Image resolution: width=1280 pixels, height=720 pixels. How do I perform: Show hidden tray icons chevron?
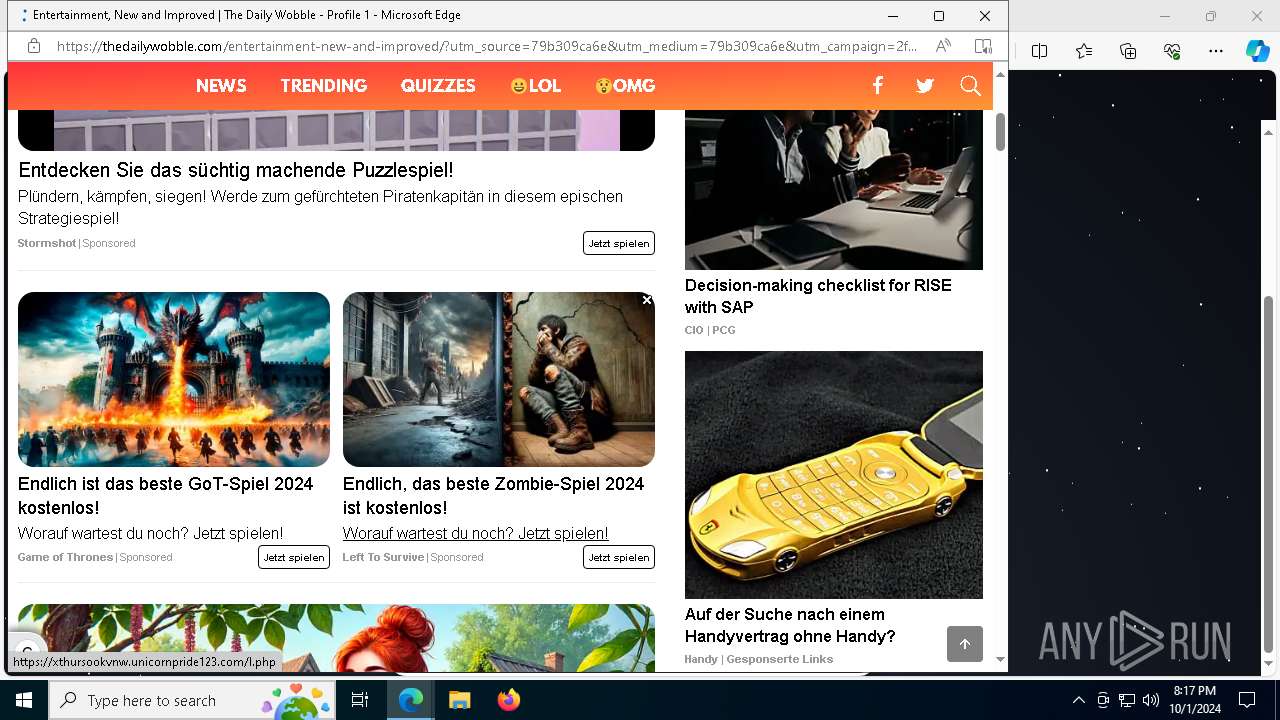coord(1078,700)
